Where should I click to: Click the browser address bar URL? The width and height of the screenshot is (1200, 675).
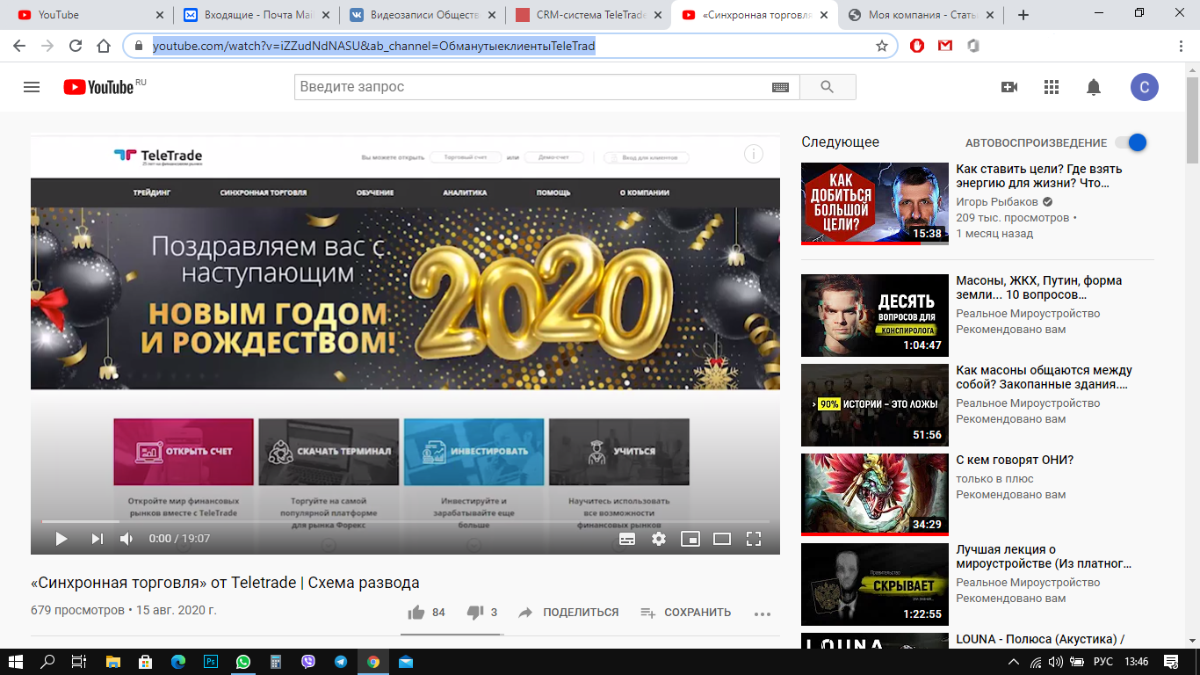point(374,46)
